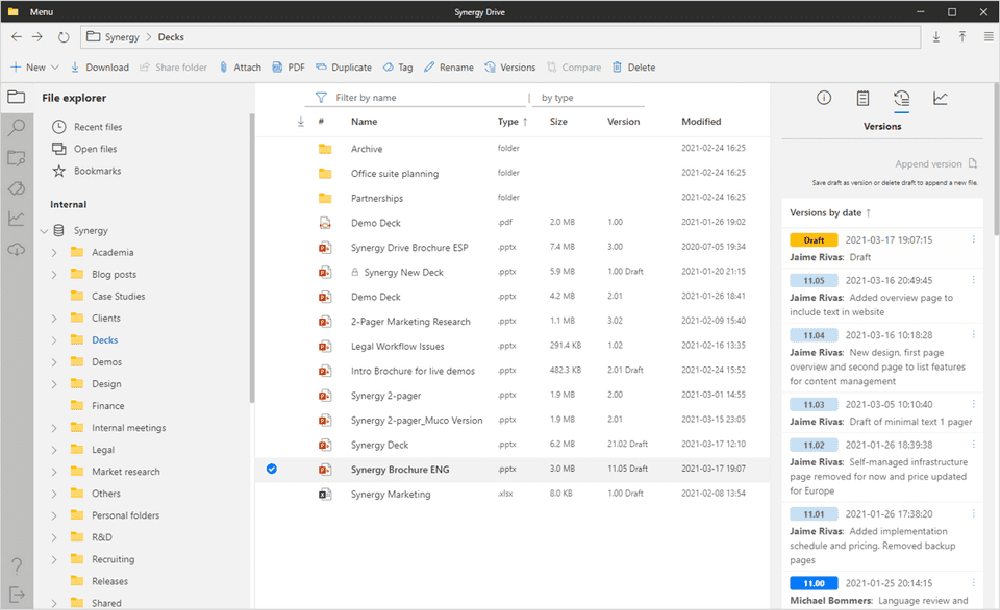This screenshot has width=1000, height=610.
Task: Click the download arrow icon beside address bar
Action: coord(936,37)
